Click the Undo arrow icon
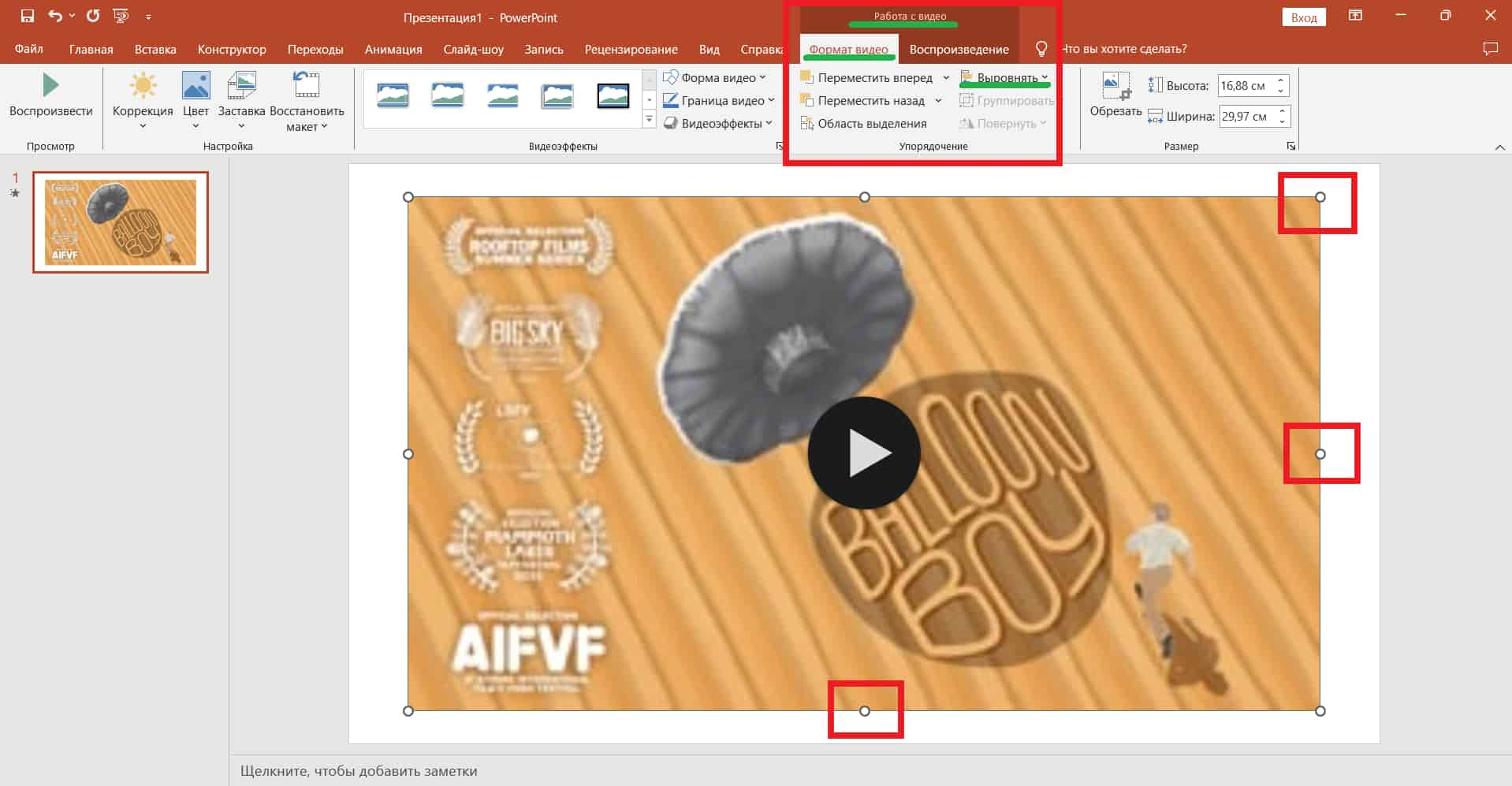The width and height of the screenshot is (1512, 786). (x=55, y=16)
